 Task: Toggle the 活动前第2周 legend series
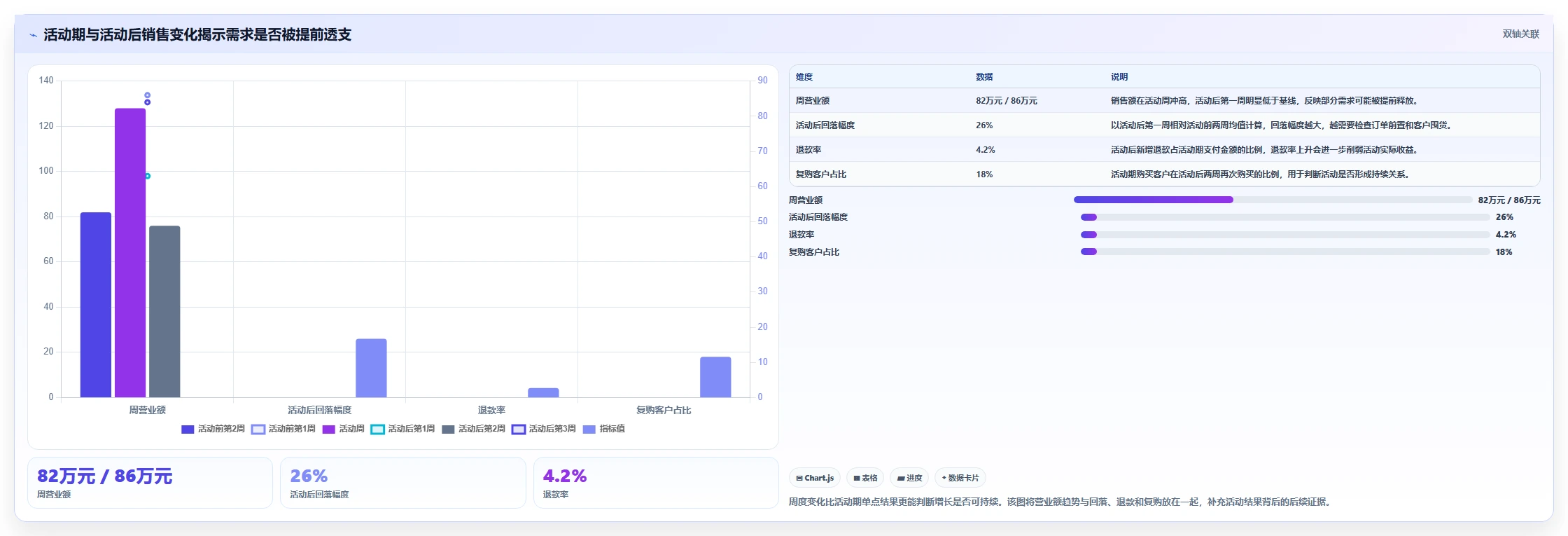point(213,429)
